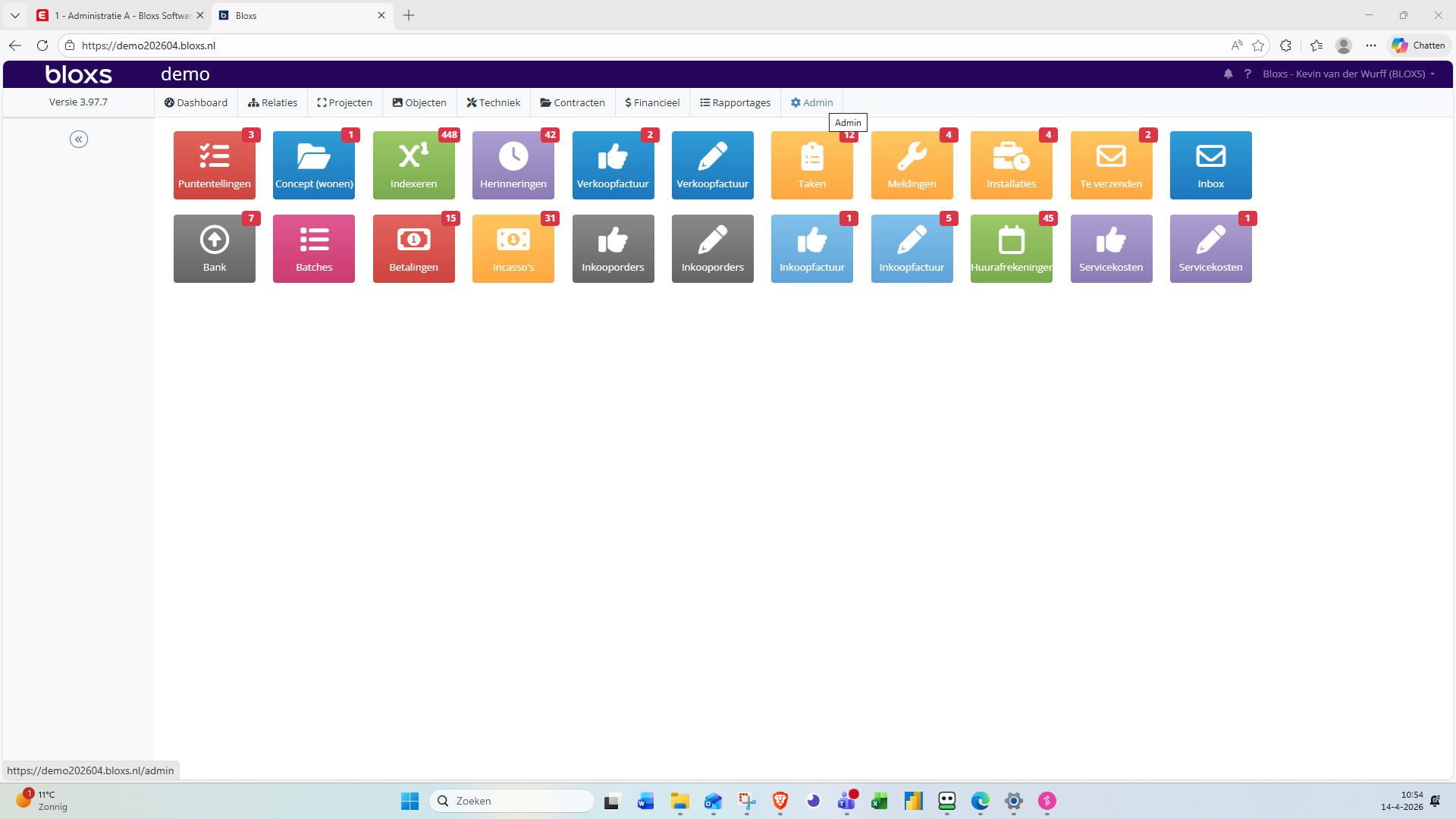Click the bloxs logo link

coord(79,74)
